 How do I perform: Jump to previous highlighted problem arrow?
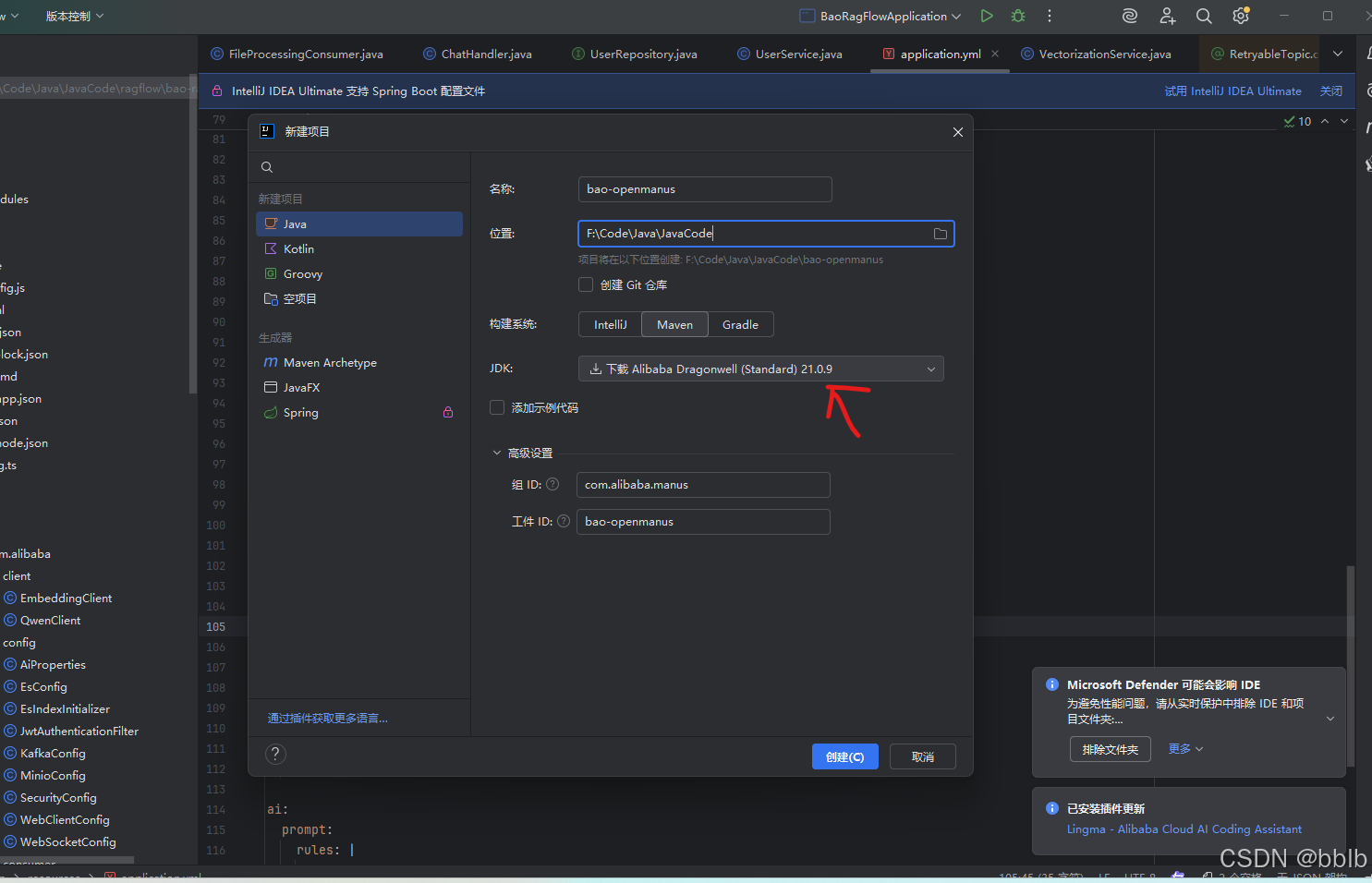point(1325,121)
